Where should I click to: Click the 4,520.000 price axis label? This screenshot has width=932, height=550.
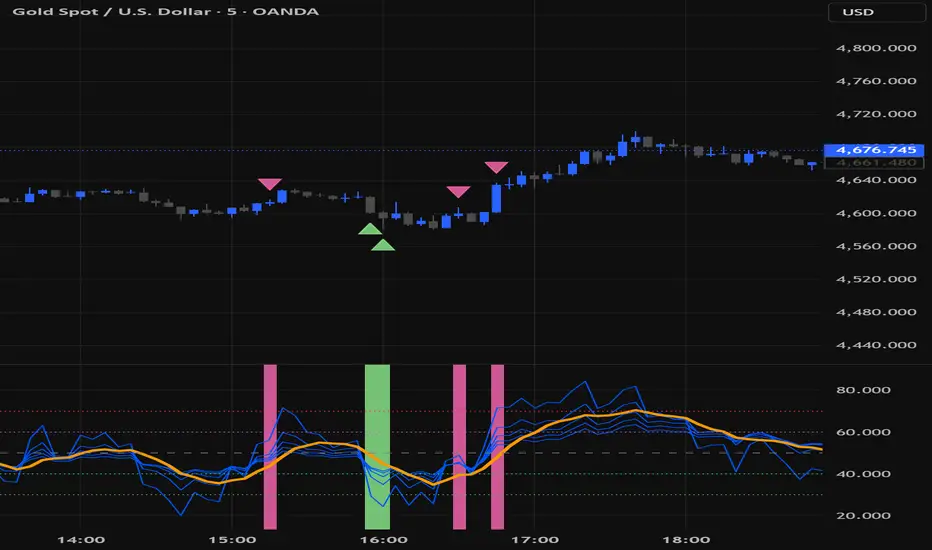(876, 279)
